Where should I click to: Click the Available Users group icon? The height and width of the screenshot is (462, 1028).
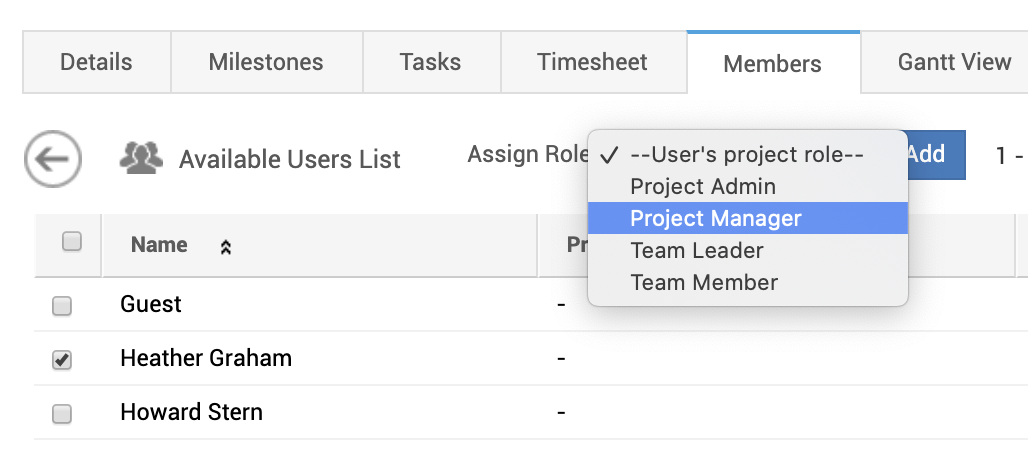pos(141,157)
